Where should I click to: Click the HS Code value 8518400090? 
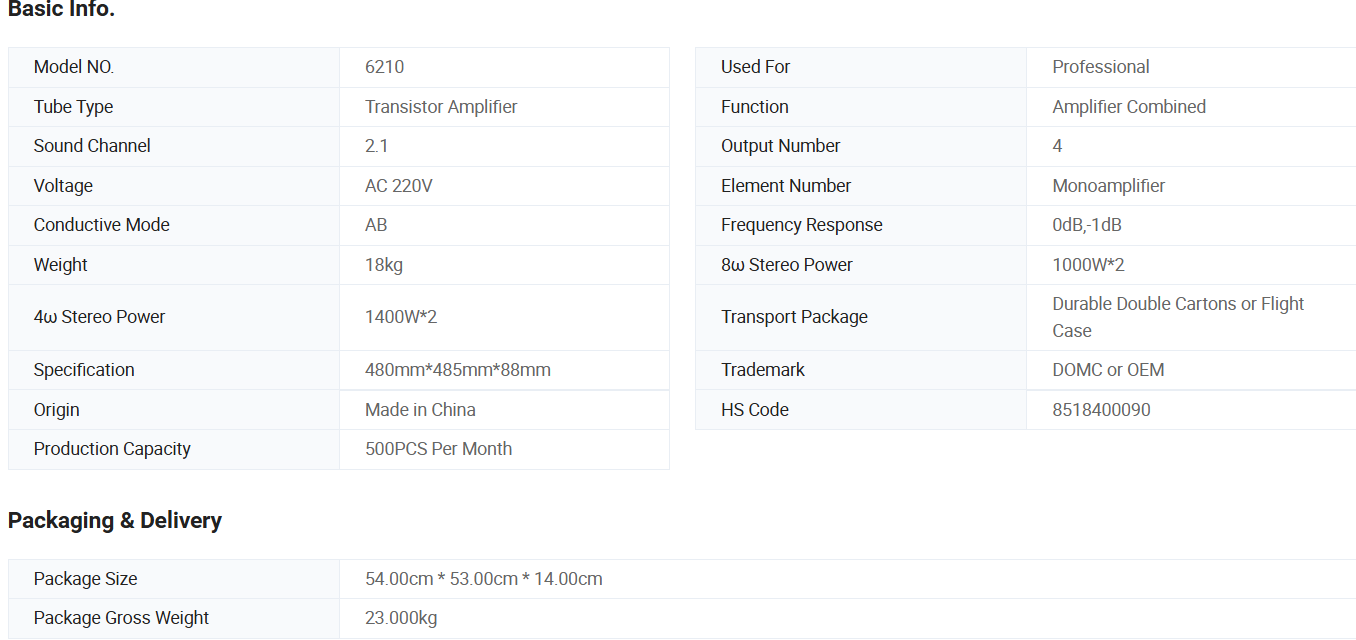point(1101,410)
